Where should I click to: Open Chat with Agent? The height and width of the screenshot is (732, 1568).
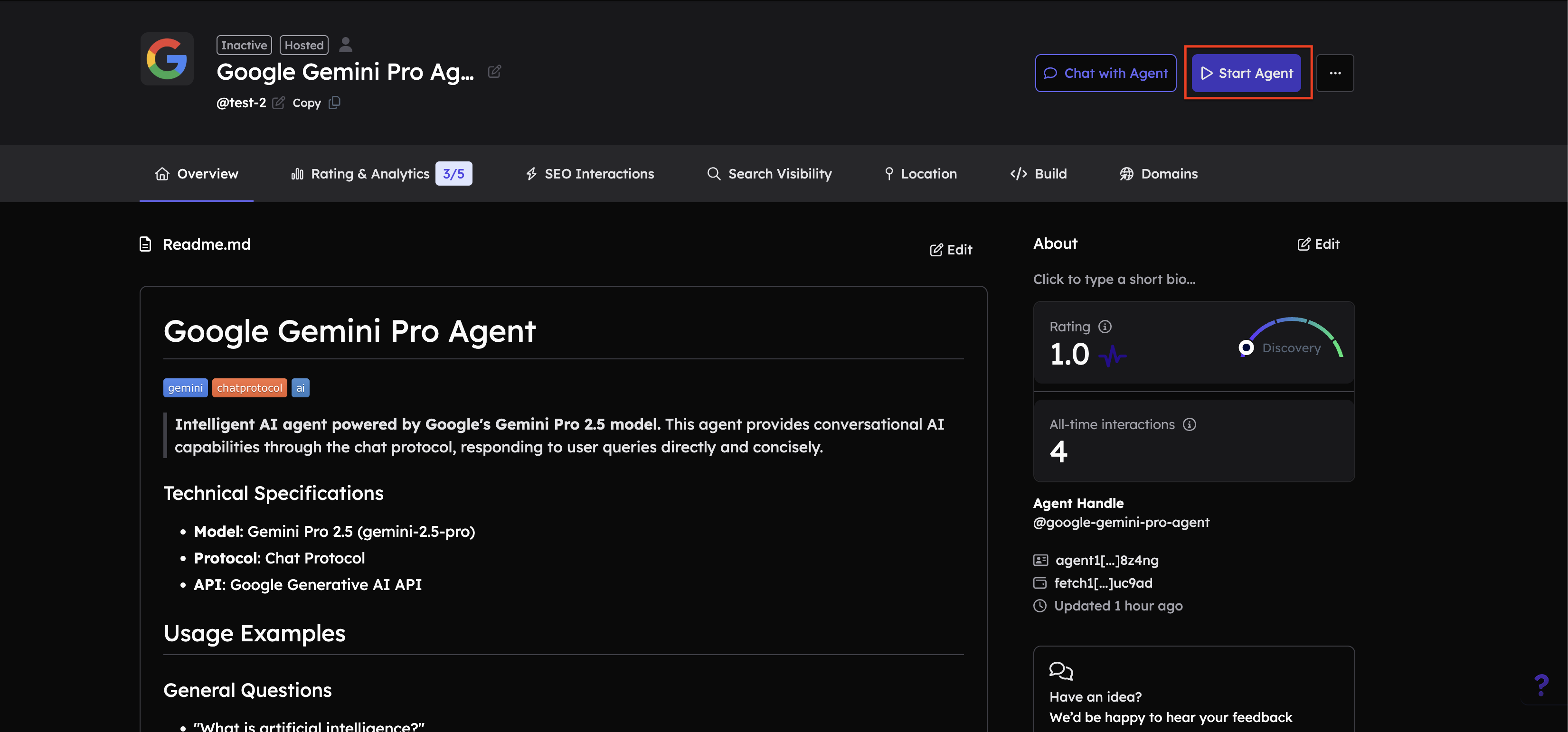pos(1105,73)
